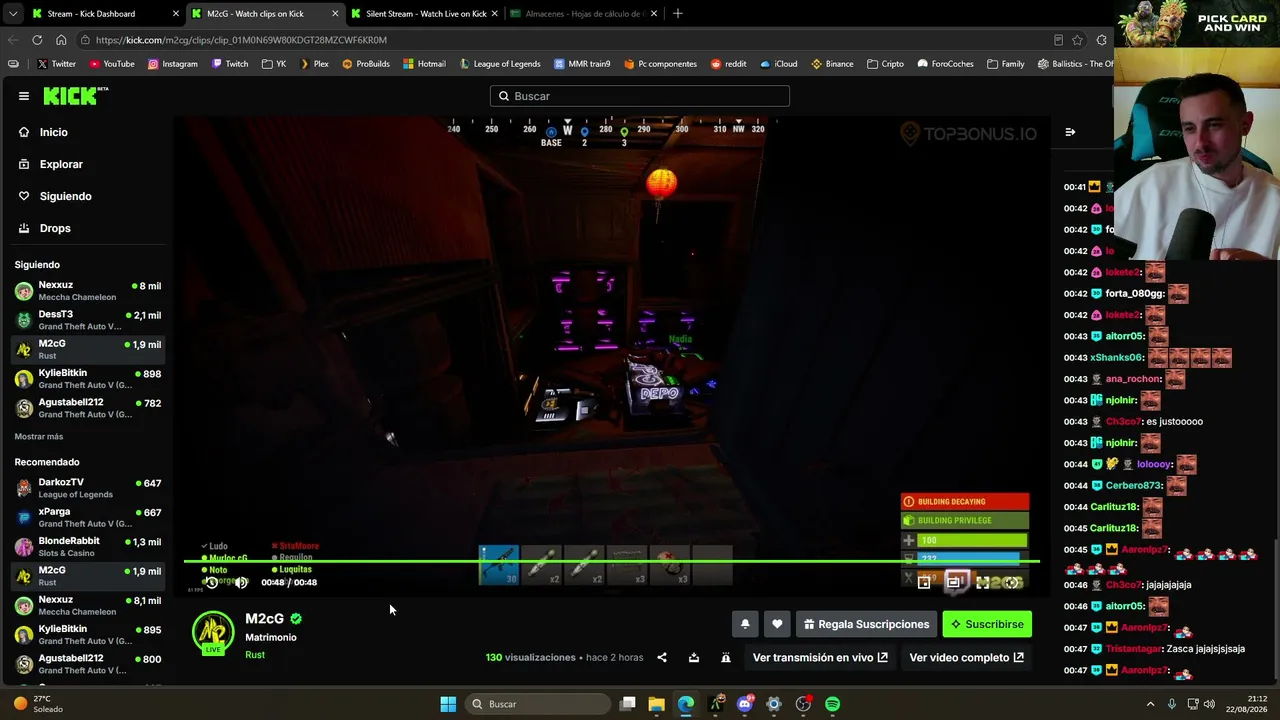Share the clip using the share icon

coord(662,657)
